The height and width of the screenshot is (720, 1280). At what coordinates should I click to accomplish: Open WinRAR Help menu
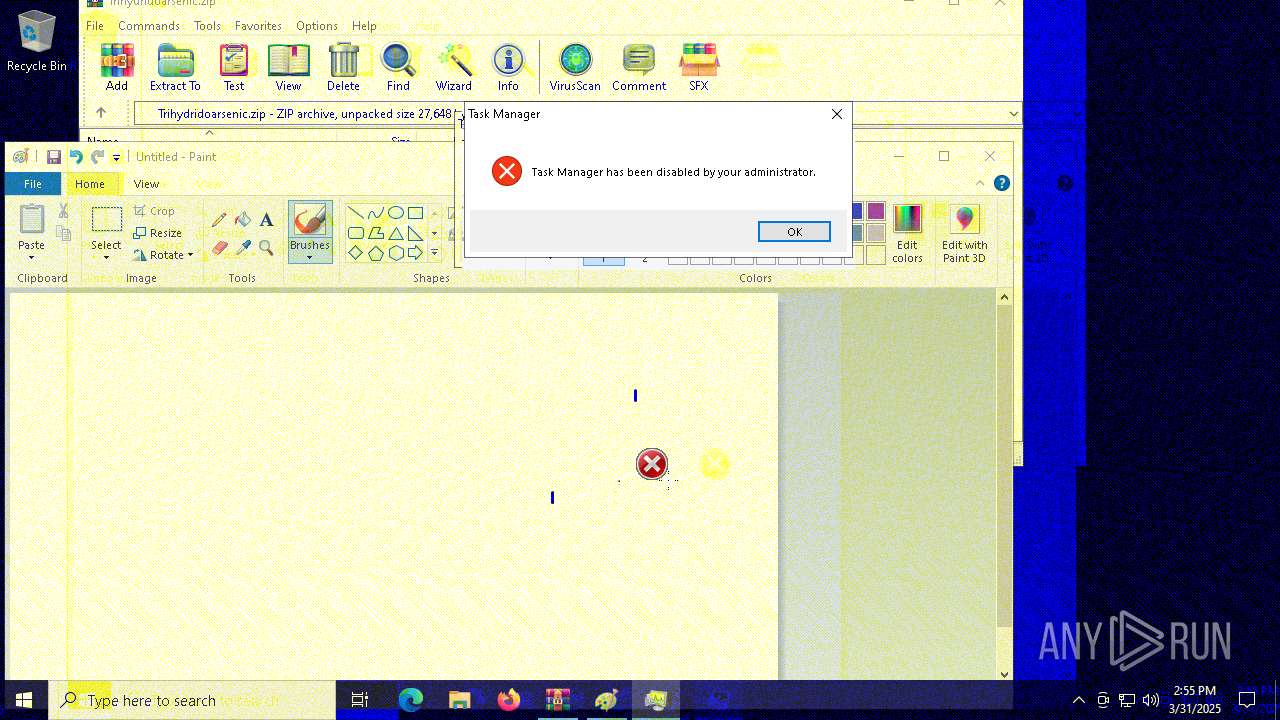[x=364, y=26]
